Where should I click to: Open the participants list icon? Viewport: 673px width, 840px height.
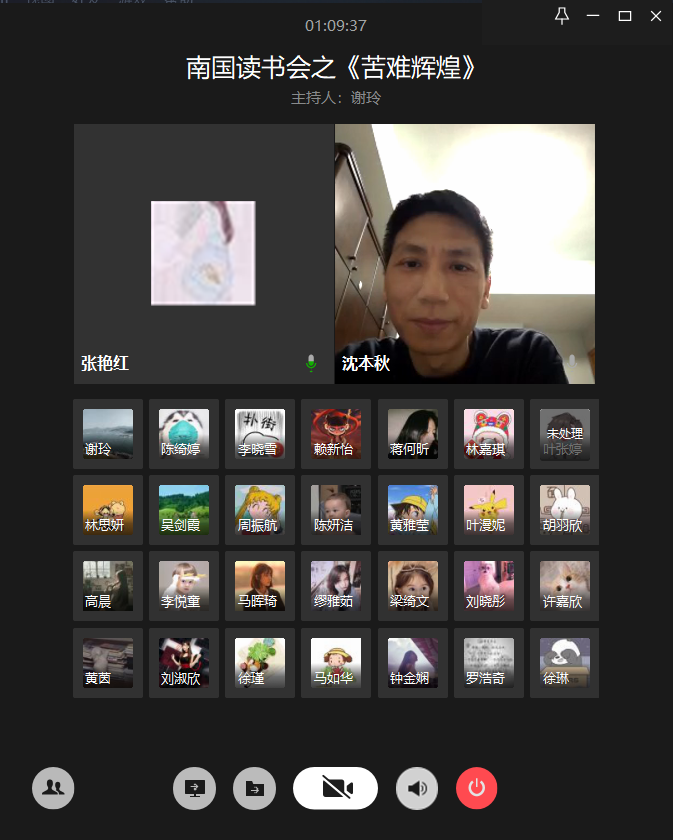point(53,788)
